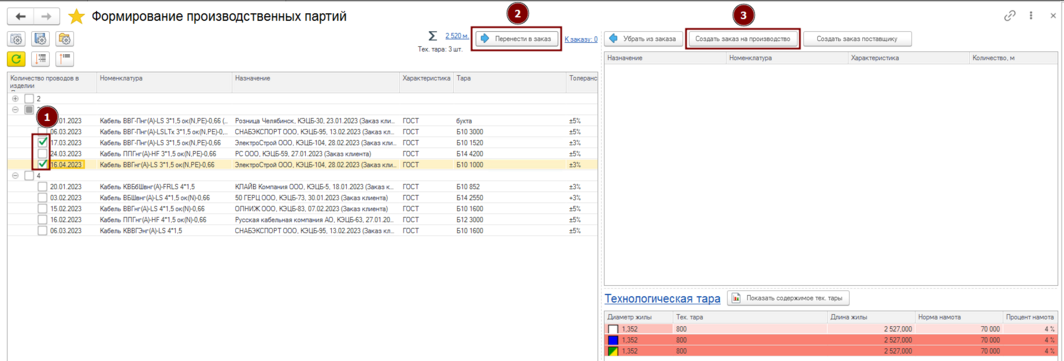The image size is (1064, 361).
Task: Open the Технологическая тара link
Action: 662,298
